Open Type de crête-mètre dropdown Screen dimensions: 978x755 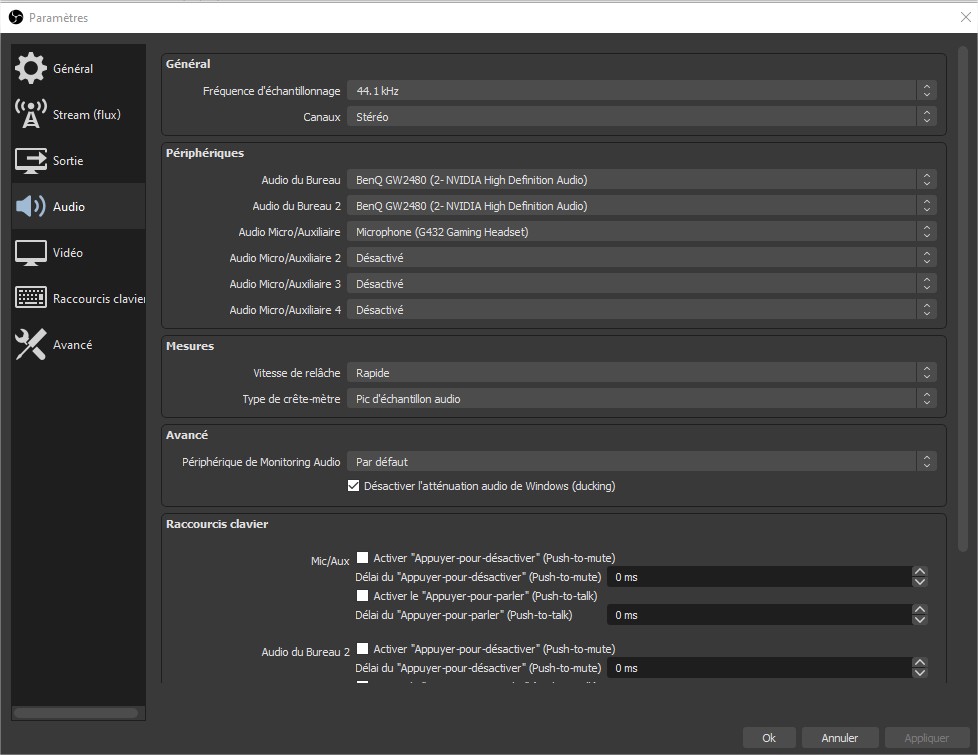click(x=642, y=399)
